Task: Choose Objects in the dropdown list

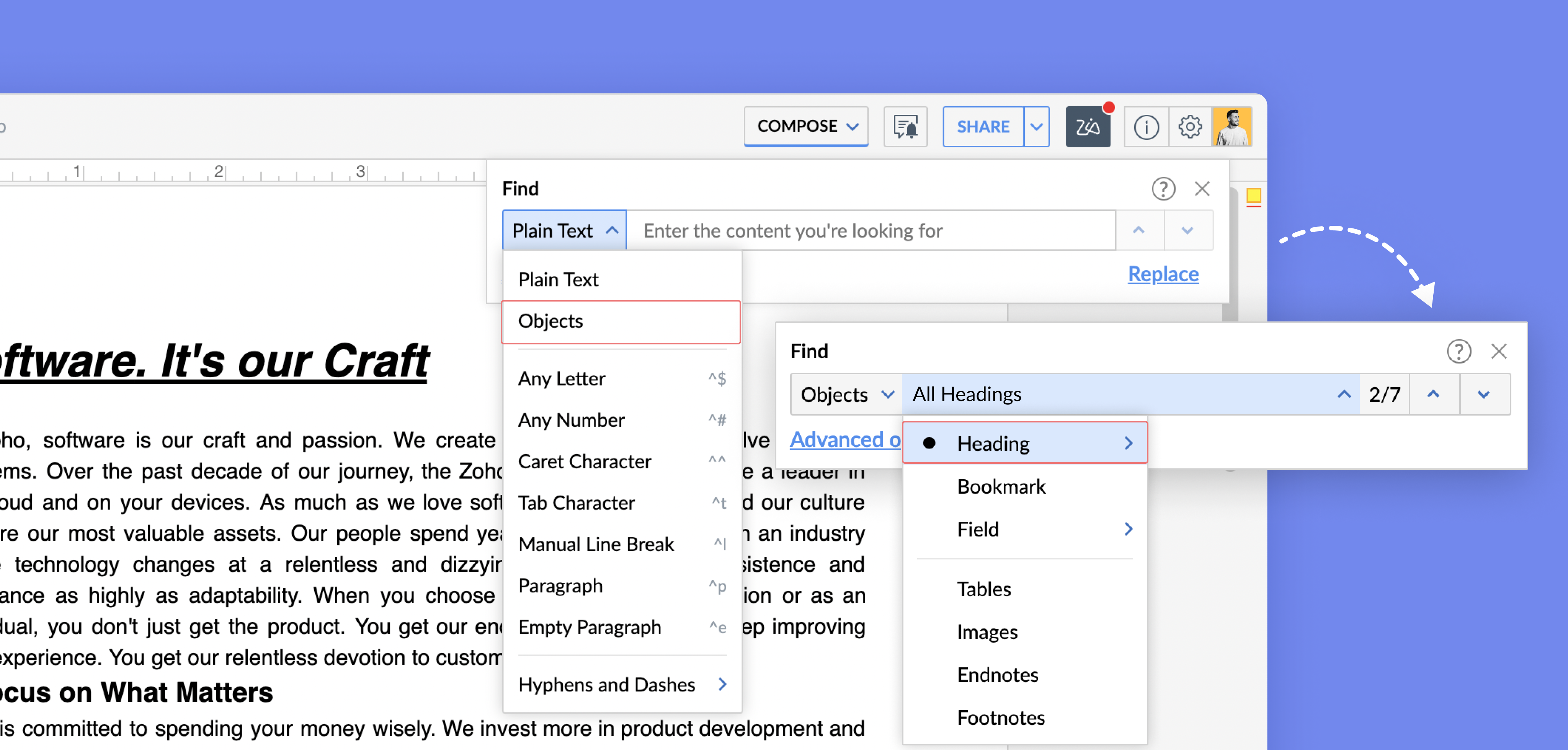Action: (621, 321)
